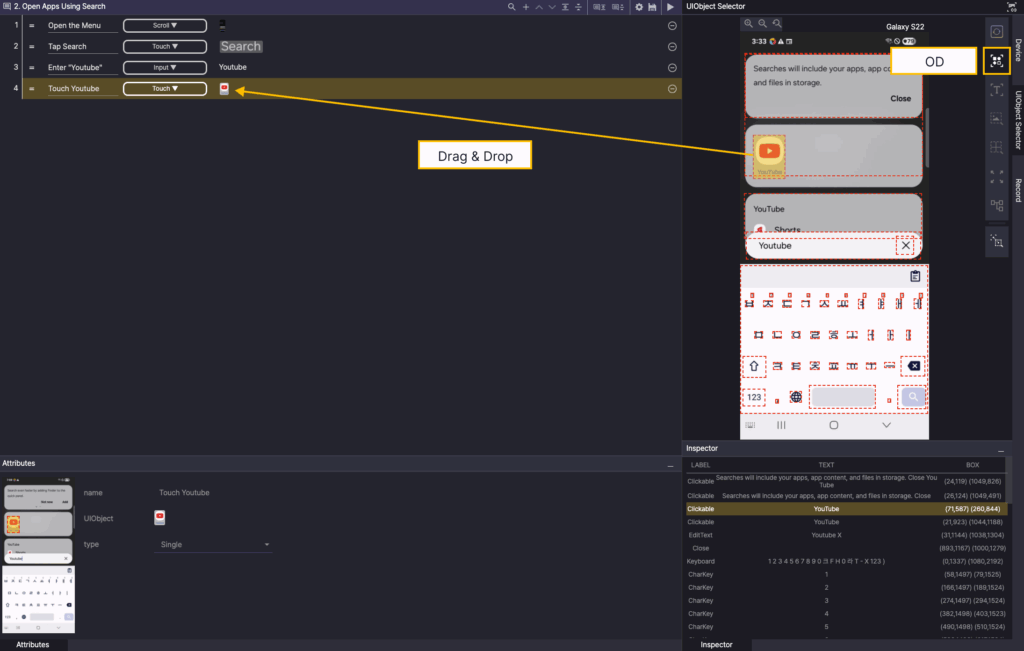Image resolution: width=1024 pixels, height=651 pixels.
Task: Expand the type dropdown showing Single
Action: click(x=215, y=545)
